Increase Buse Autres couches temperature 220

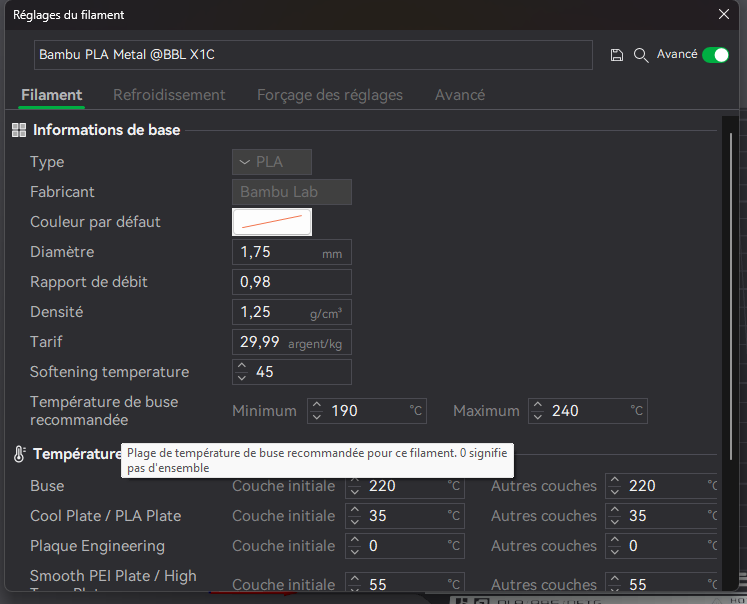click(x=615, y=480)
